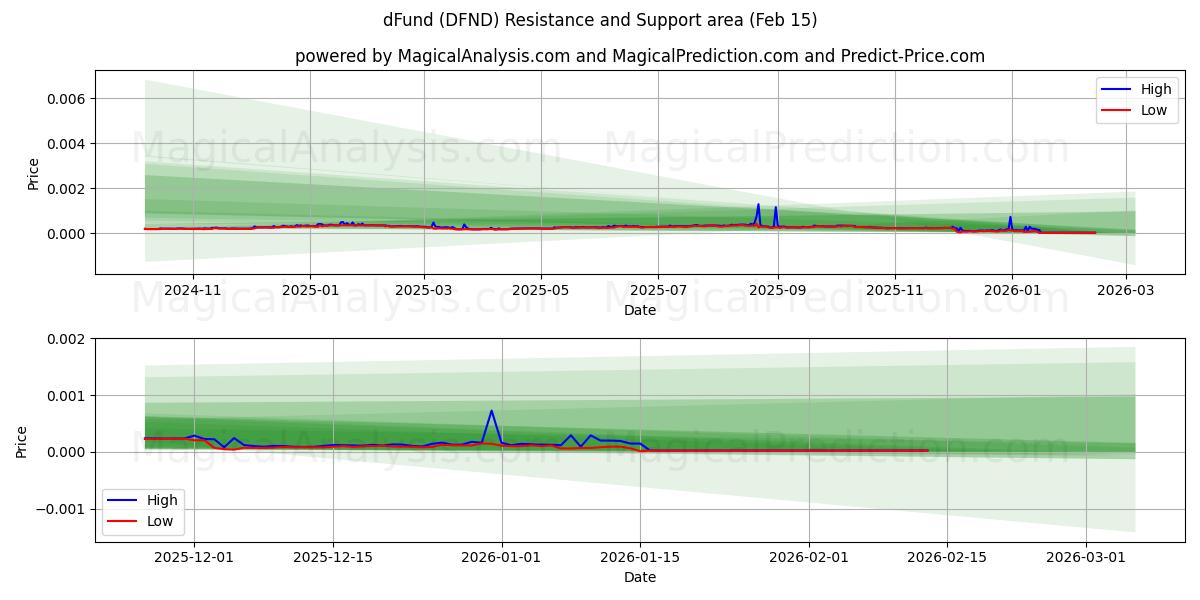The image size is (1200, 600).
Task: Click the top chart 'Price' axis label
Action: point(33,173)
